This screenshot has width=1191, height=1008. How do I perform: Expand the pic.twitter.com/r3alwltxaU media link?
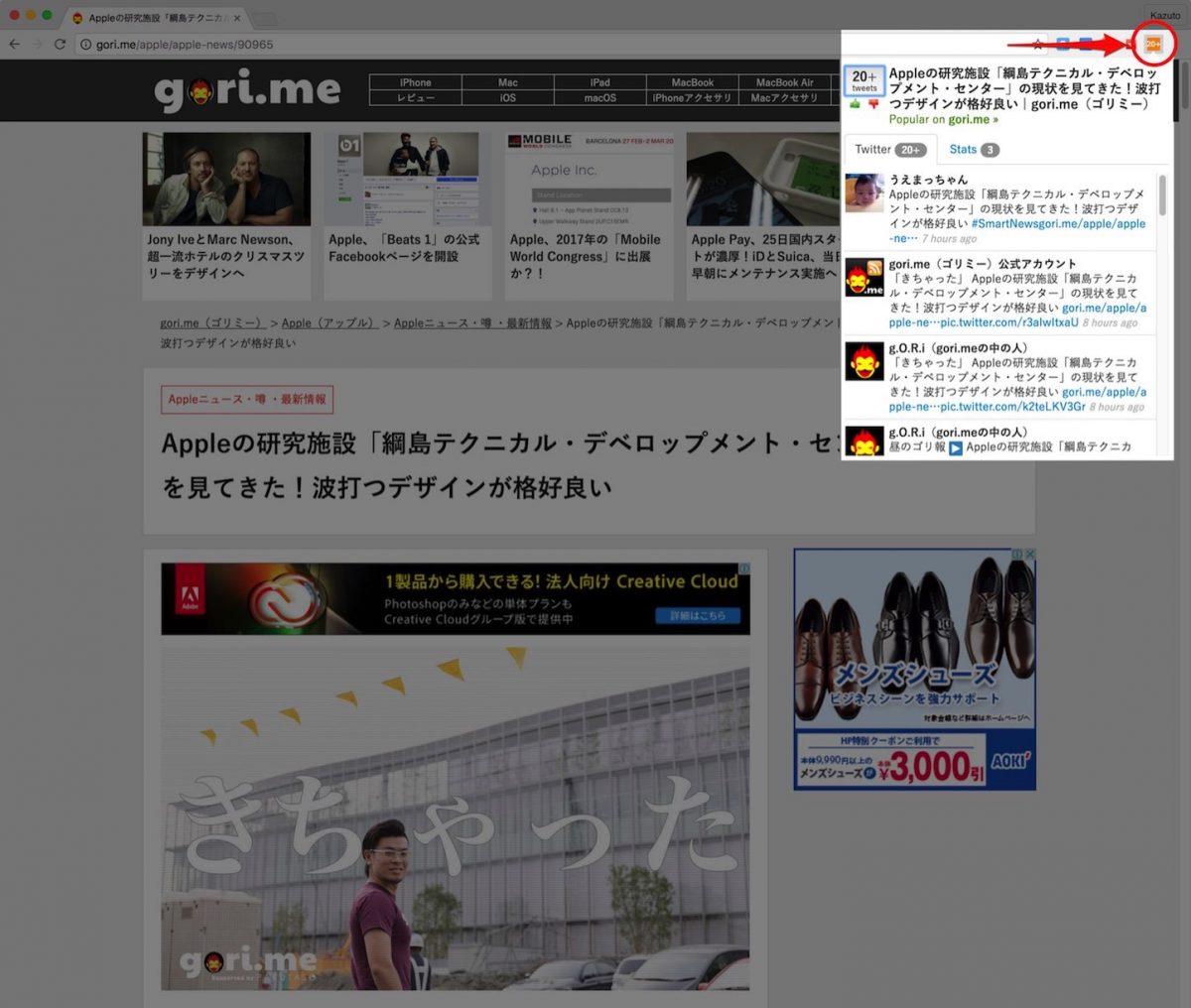click(992, 320)
